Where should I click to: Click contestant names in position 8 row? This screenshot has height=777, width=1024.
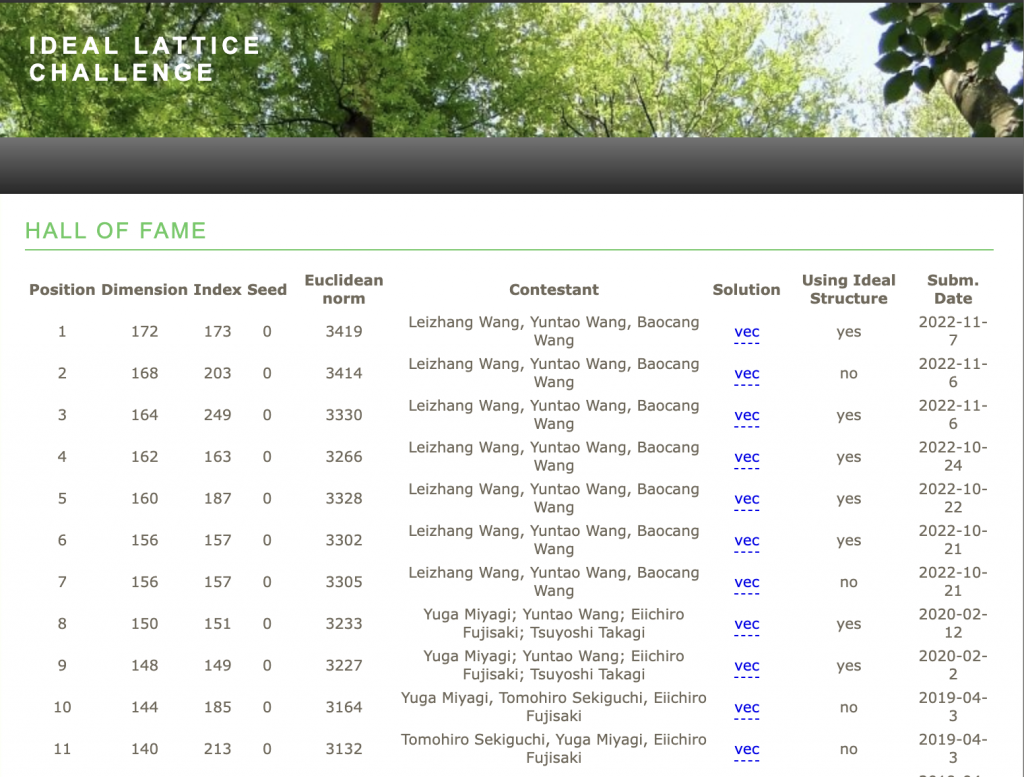coord(554,624)
